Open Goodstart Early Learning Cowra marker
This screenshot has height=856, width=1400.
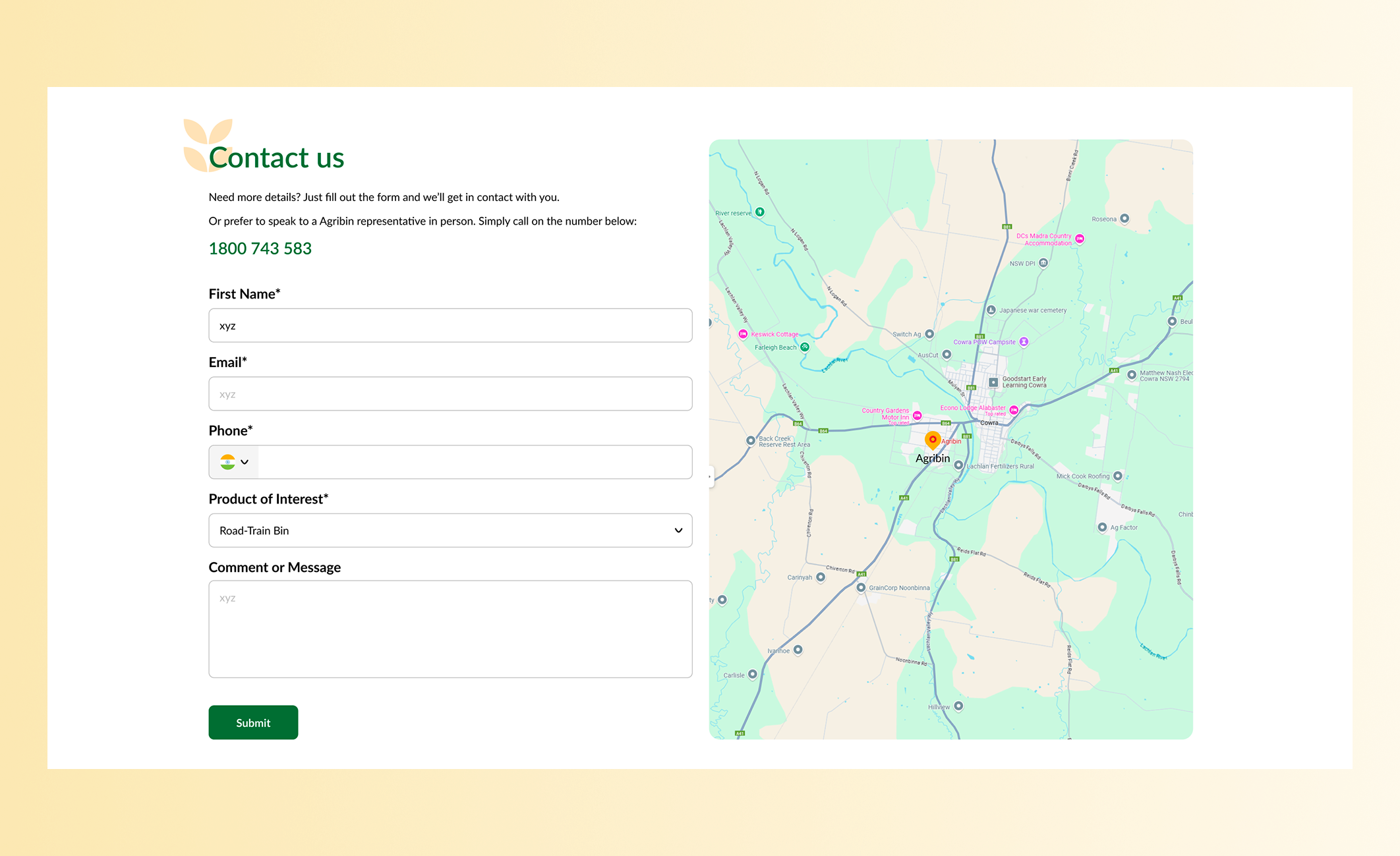(x=993, y=382)
